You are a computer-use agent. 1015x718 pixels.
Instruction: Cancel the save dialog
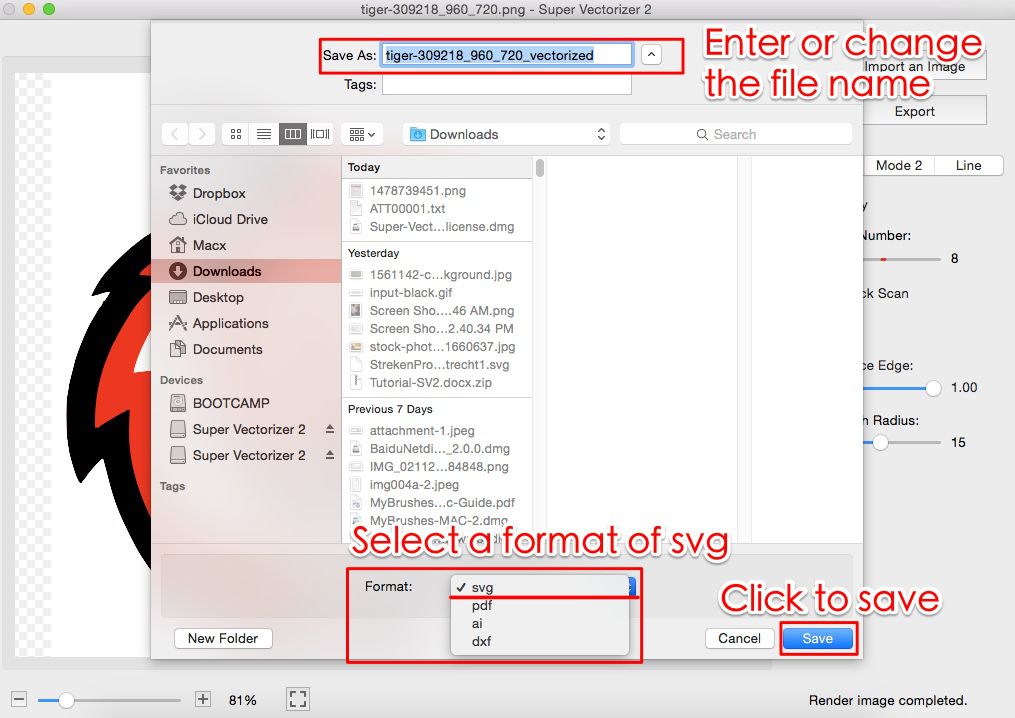pos(739,638)
